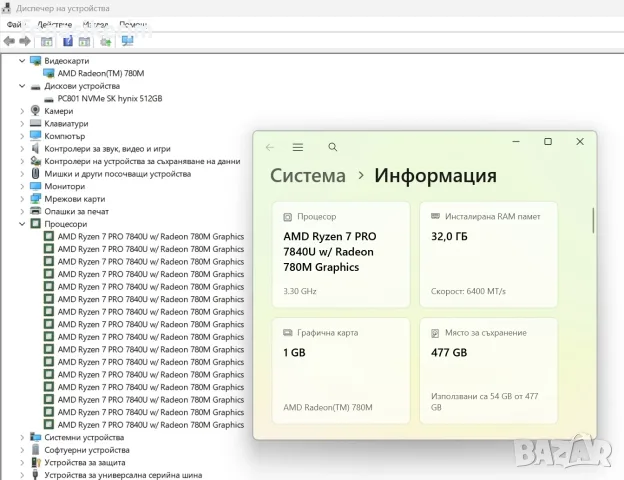Select AMD Radeon(TM) 780M device entry
624x480 pixels.
[101, 73]
